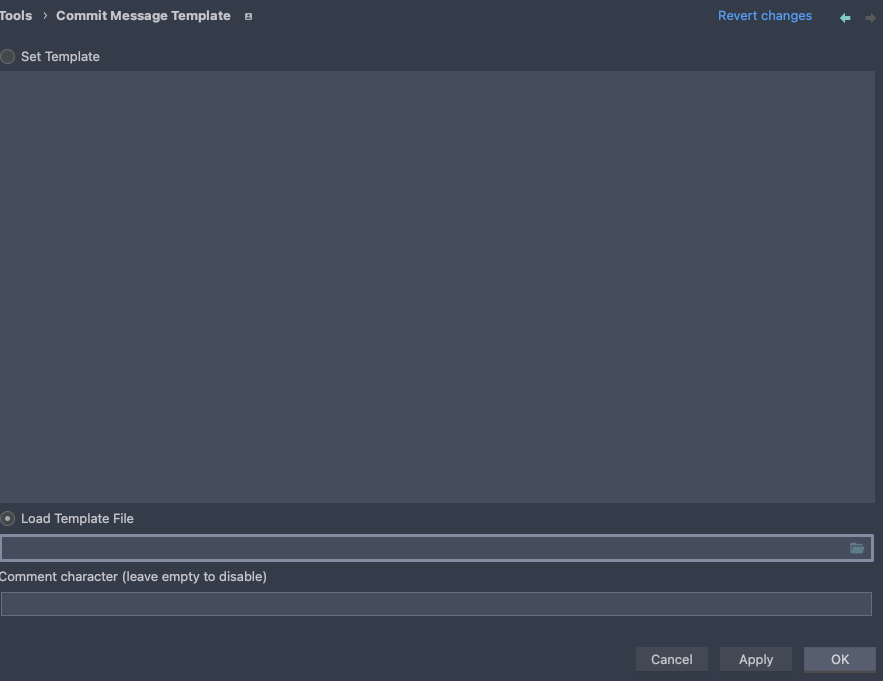This screenshot has width=883, height=681.
Task: Click the Comment character label text
Action: (x=133, y=577)
